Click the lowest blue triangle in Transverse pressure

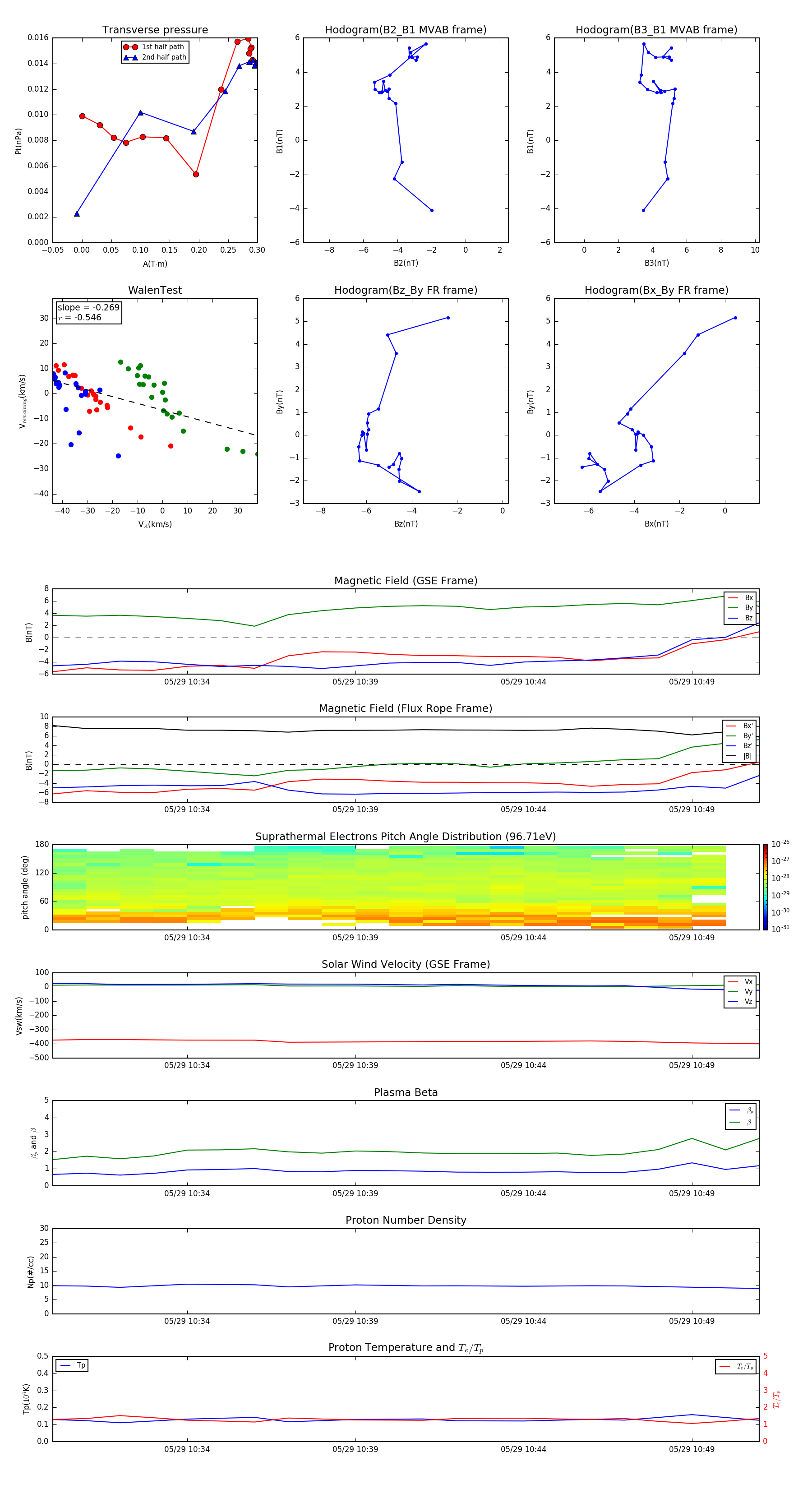pyautogui.click(x=77, y=214)
